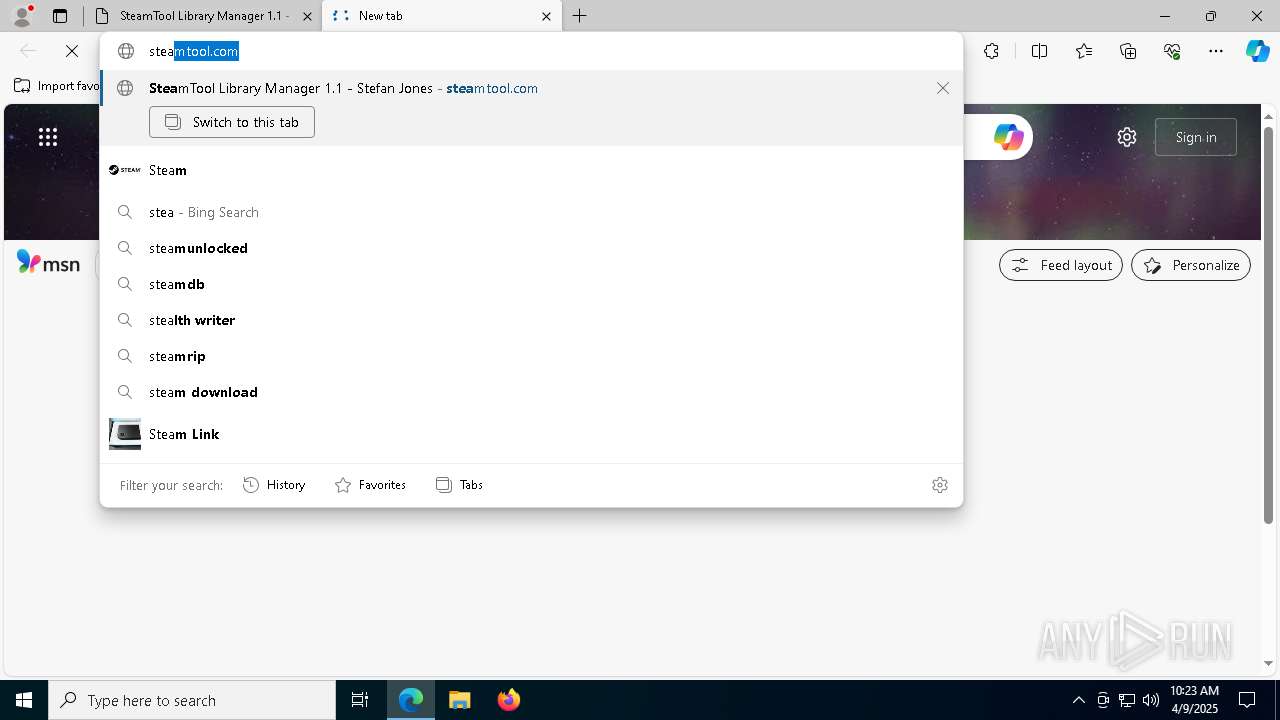Image resolution: width=1280 pixels, height=720 pixels.
Task: Open the Import favorites bookmark bar item
Action: (x=57, y=86)
